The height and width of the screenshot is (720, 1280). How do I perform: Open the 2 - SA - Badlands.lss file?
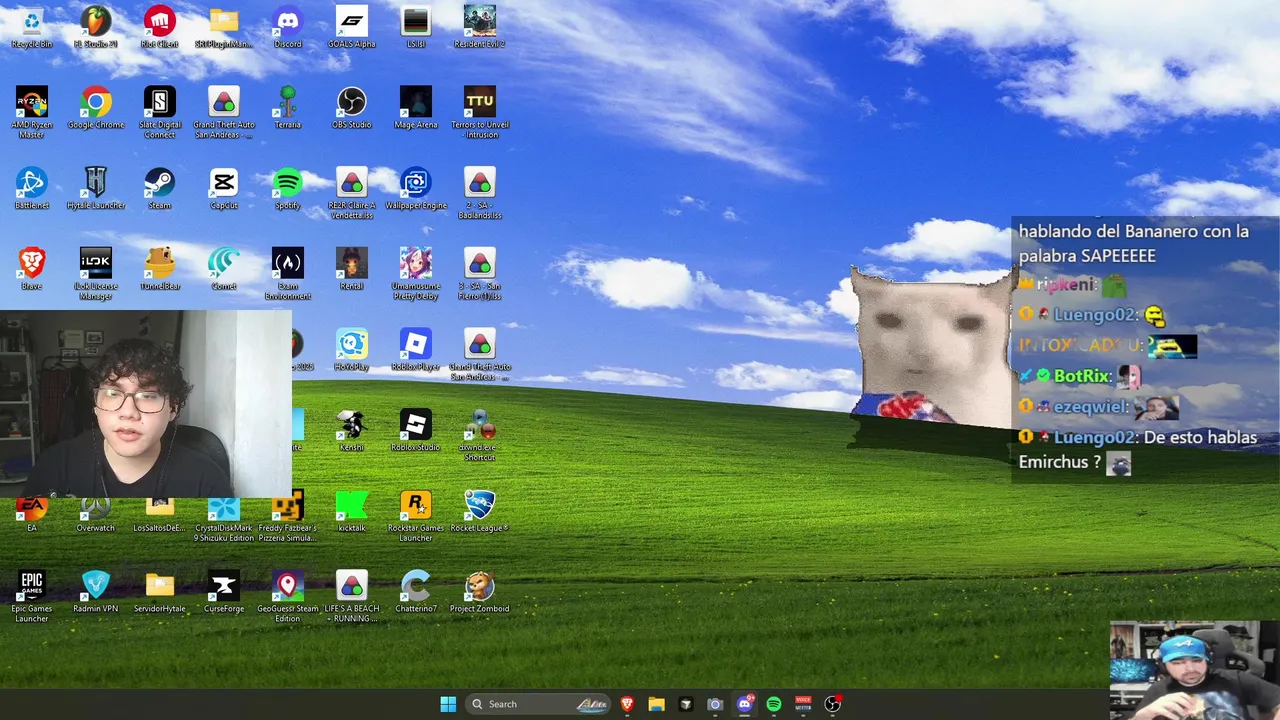(480, 193)
